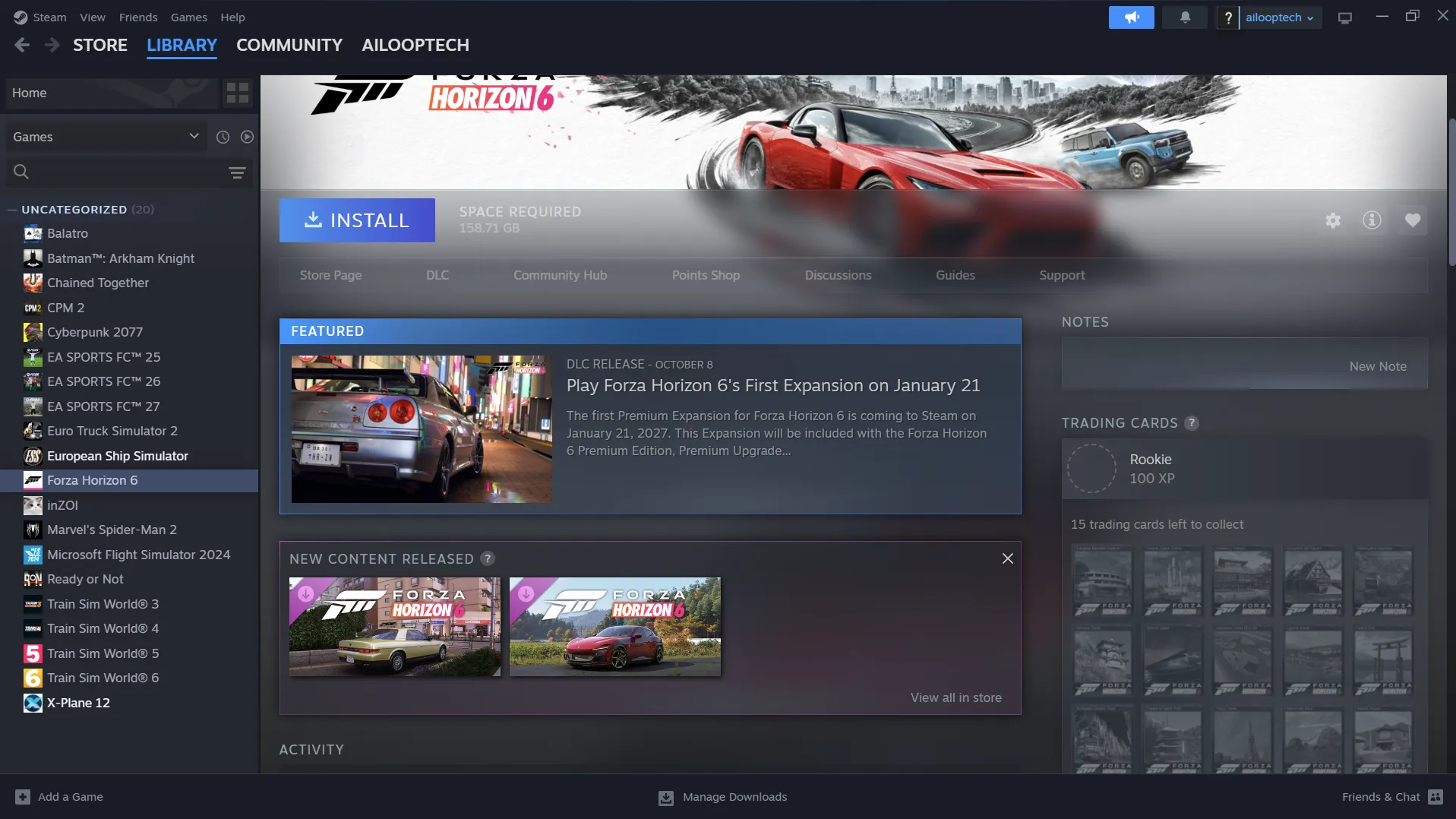The width and height of the screenshot is (1456, 819).
Task: Open Home library view
Action: point(112,93)
